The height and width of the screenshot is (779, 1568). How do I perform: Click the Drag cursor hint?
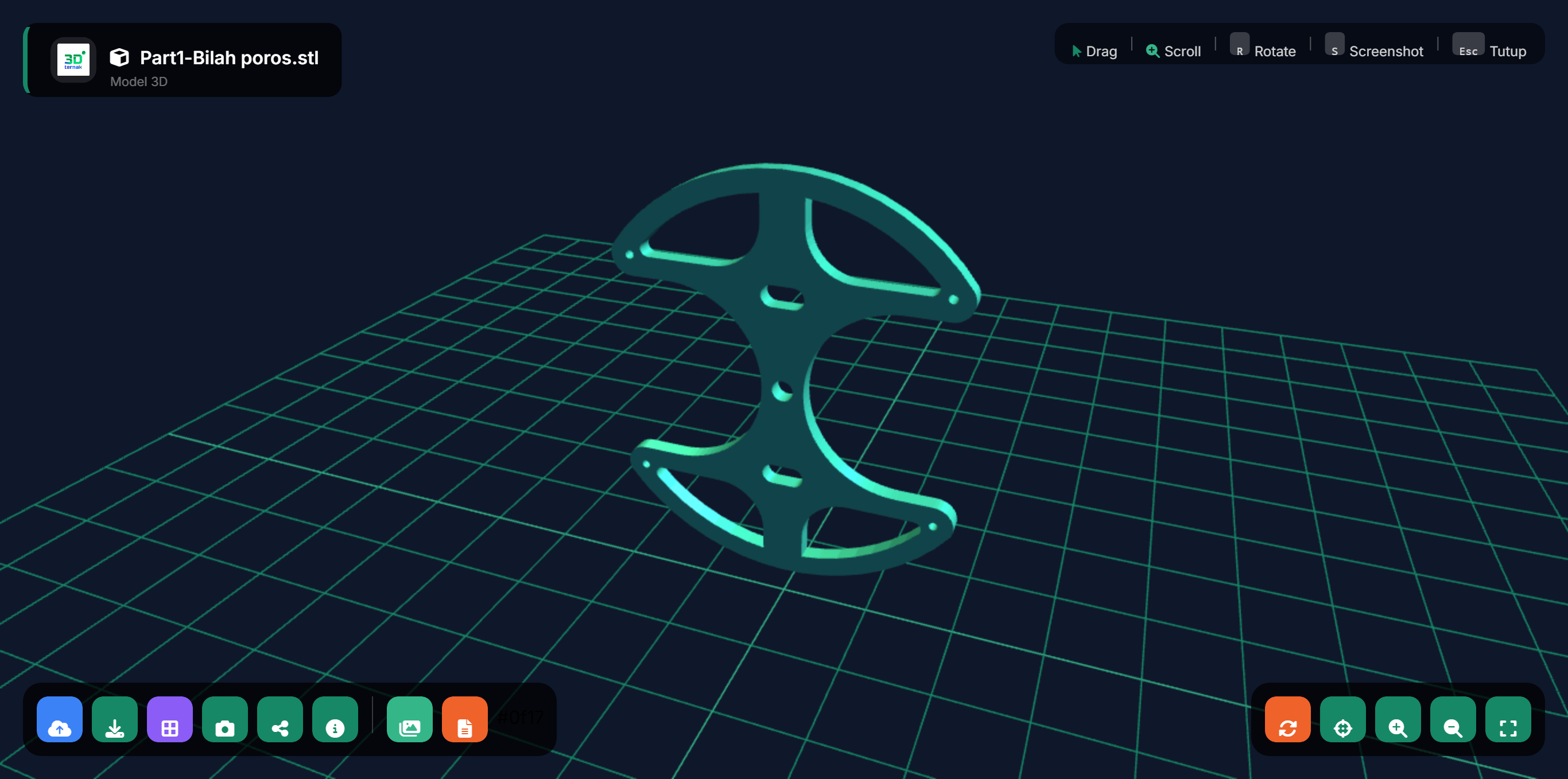click(1095, 51)
